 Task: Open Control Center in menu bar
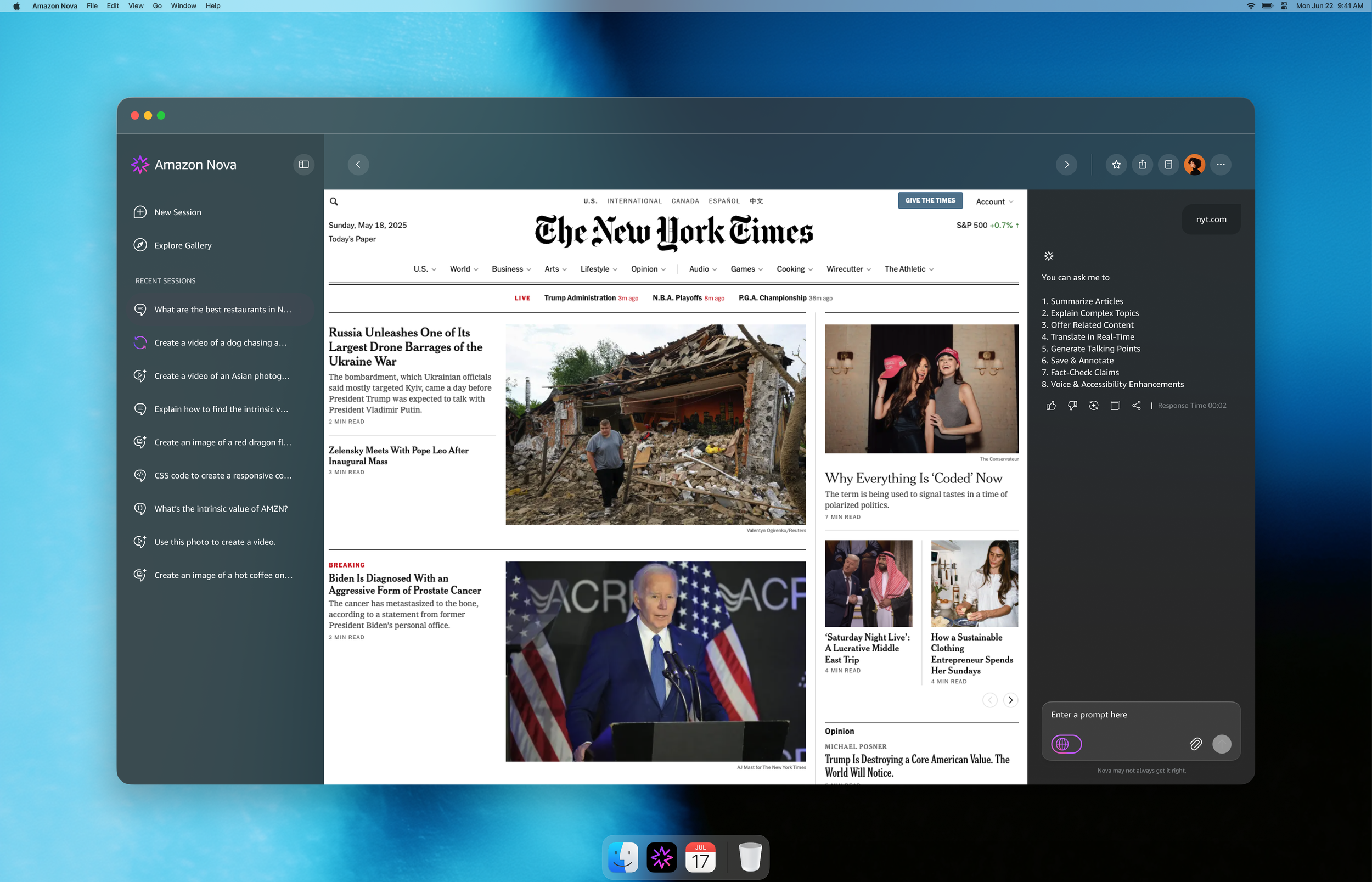[1284, 5]
